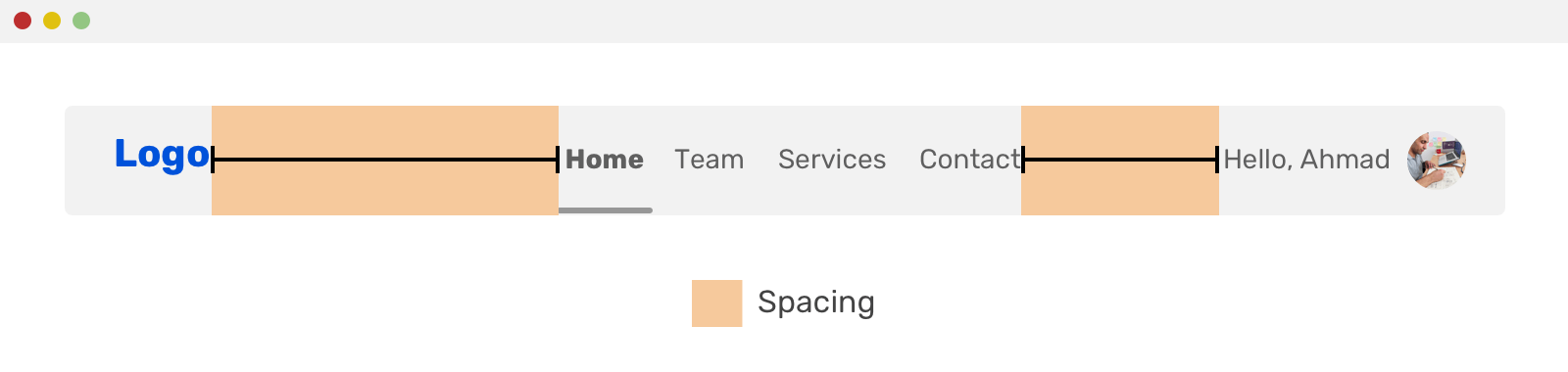This screenshot has width=1568, height=372.
Task: Click the empty gray window title bar
Action: [x=829, y=22]
